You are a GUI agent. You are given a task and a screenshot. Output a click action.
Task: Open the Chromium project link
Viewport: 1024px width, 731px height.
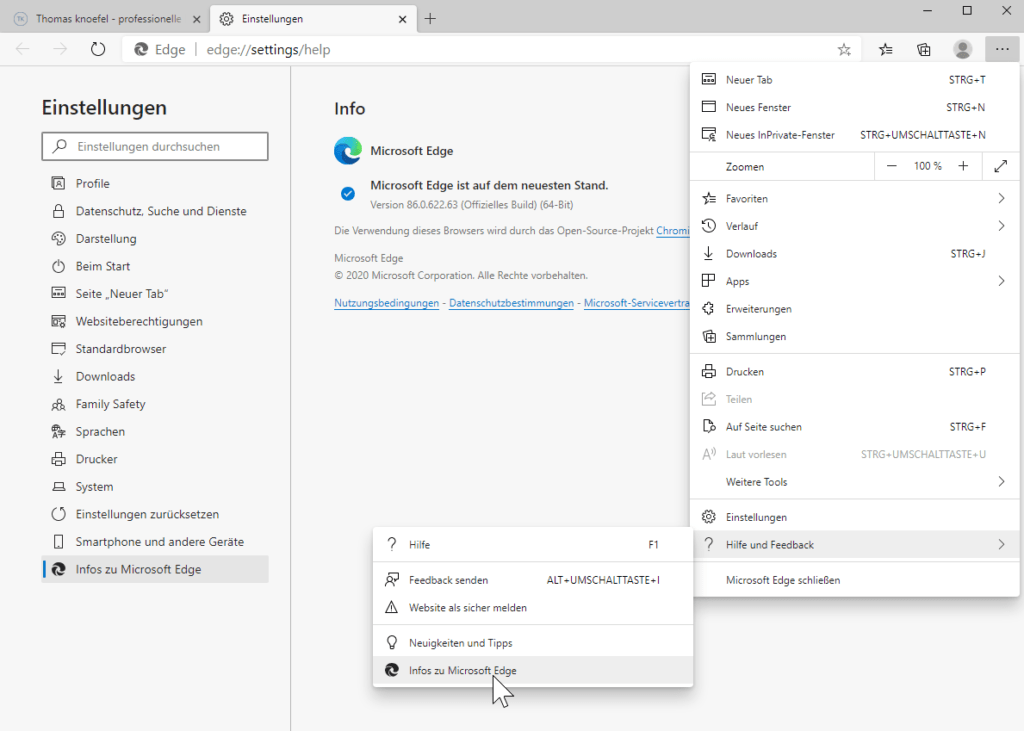pyautogui.click(x=673, y=231)
